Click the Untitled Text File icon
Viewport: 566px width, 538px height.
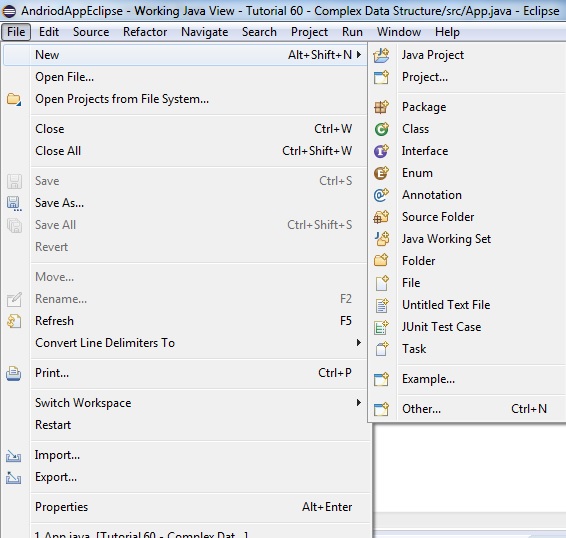tap(382, 305)
